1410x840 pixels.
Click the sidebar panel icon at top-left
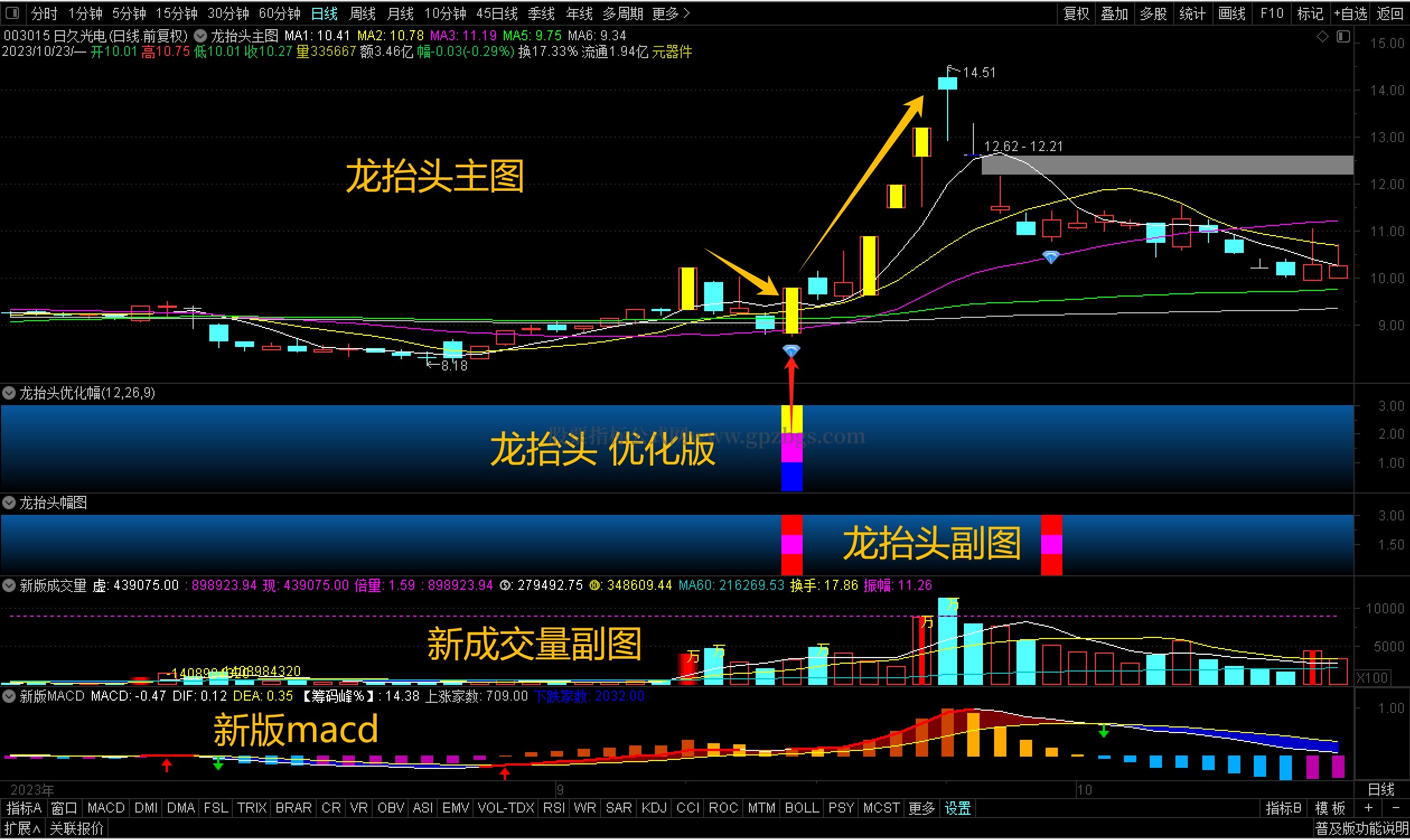point(12,12)
